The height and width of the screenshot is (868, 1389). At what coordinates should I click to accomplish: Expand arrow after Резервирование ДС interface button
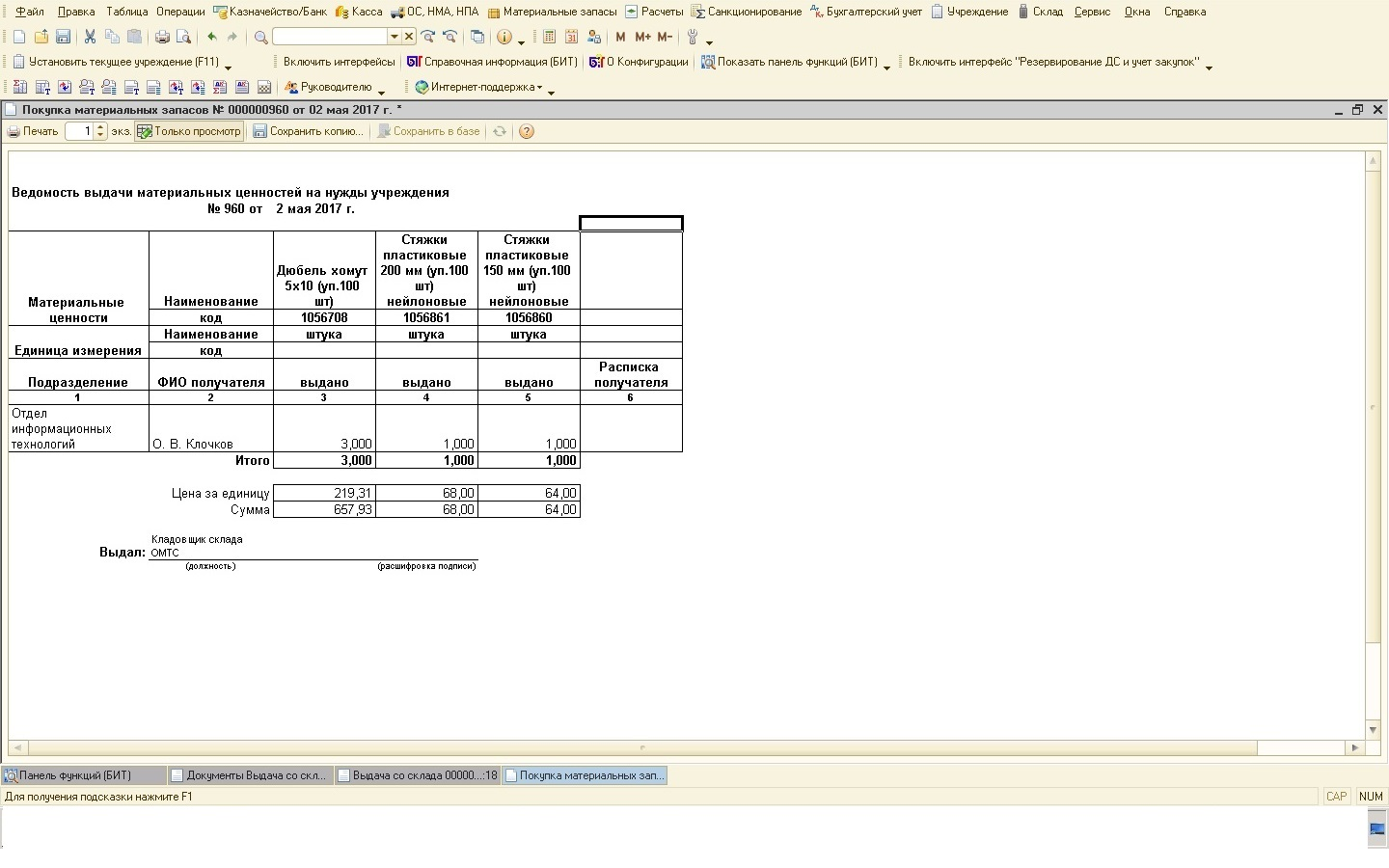click(1209, 67)
